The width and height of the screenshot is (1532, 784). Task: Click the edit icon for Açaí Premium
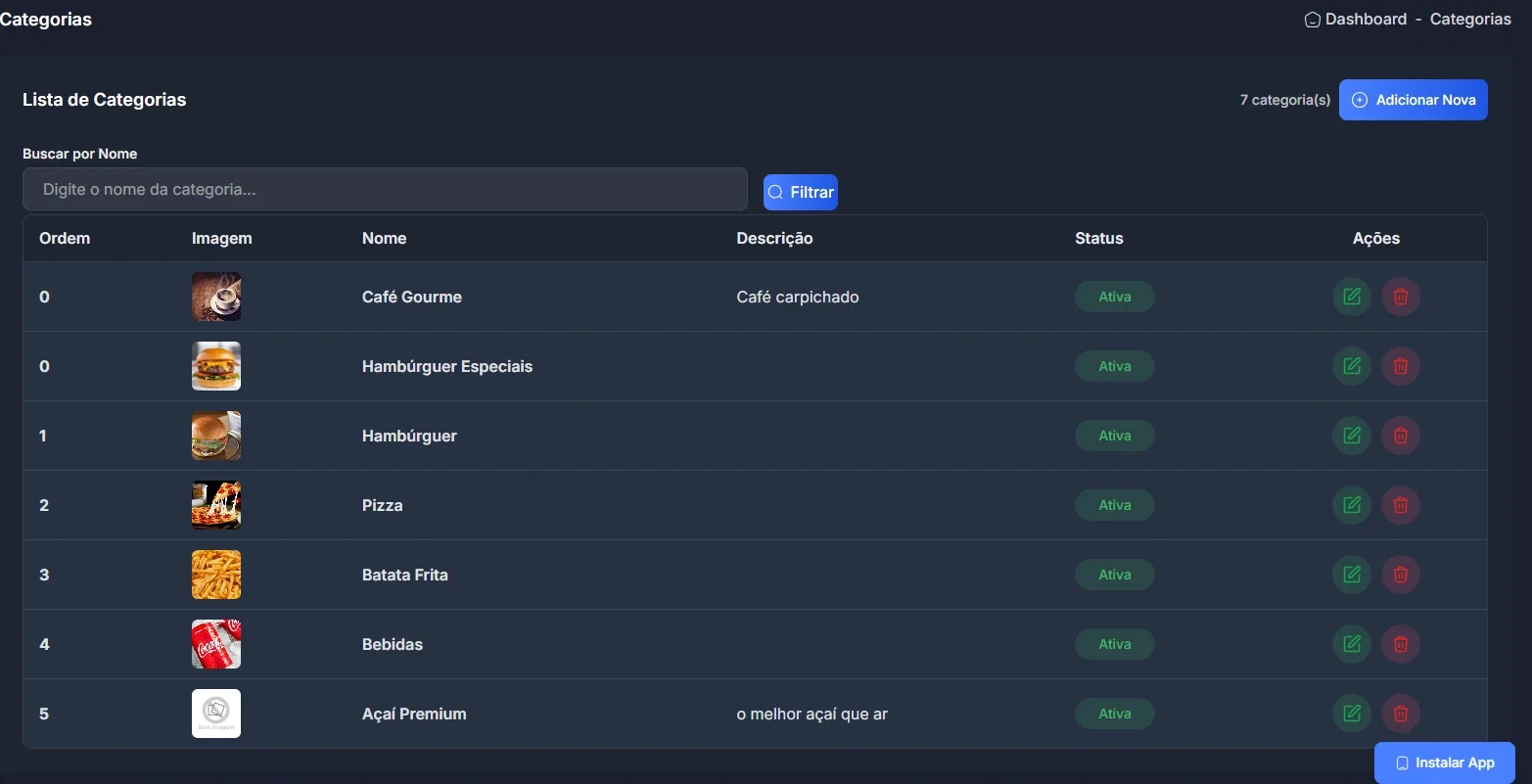[1352, 714]
